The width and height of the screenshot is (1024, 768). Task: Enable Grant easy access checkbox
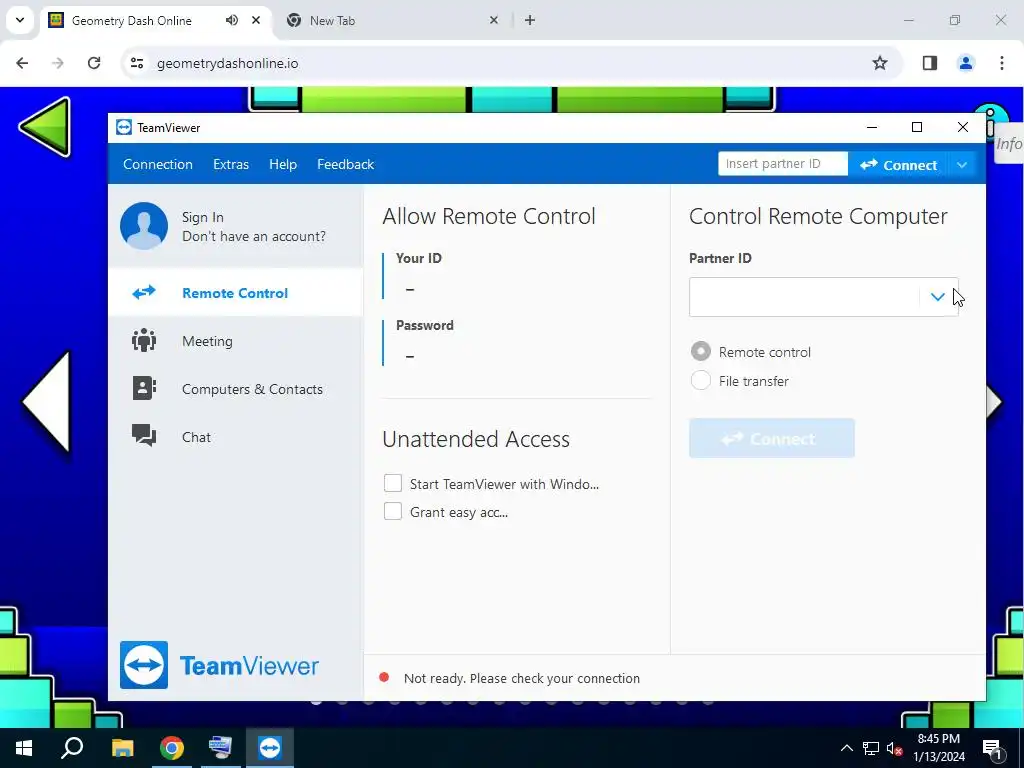[392, 511]
